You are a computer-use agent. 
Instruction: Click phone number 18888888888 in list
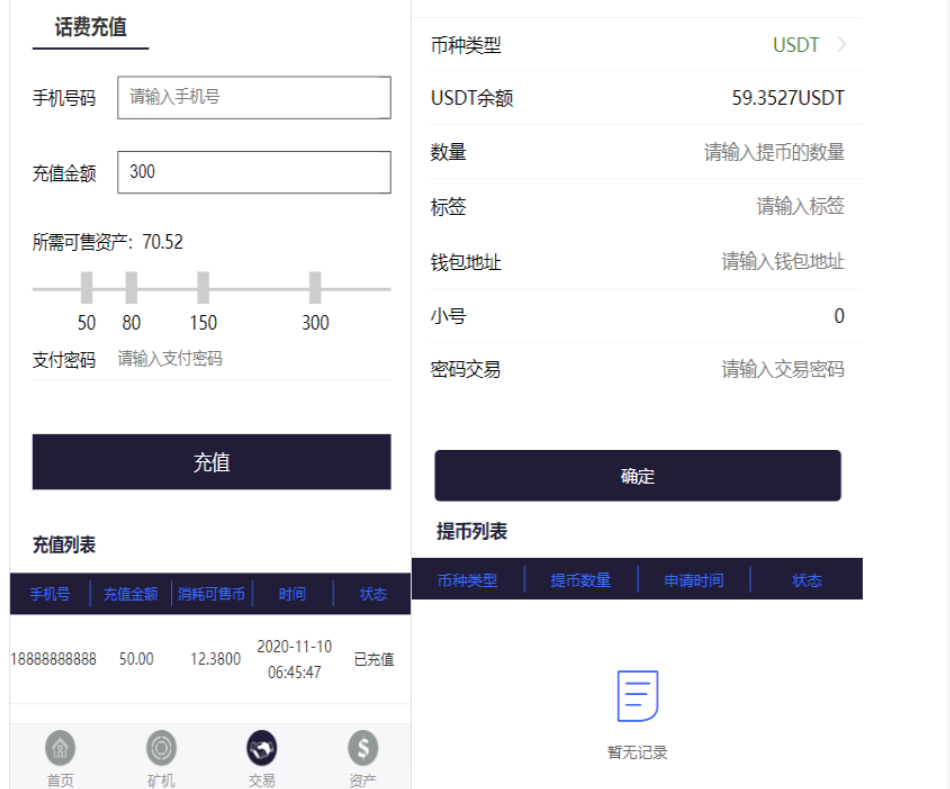click(53, 659)
